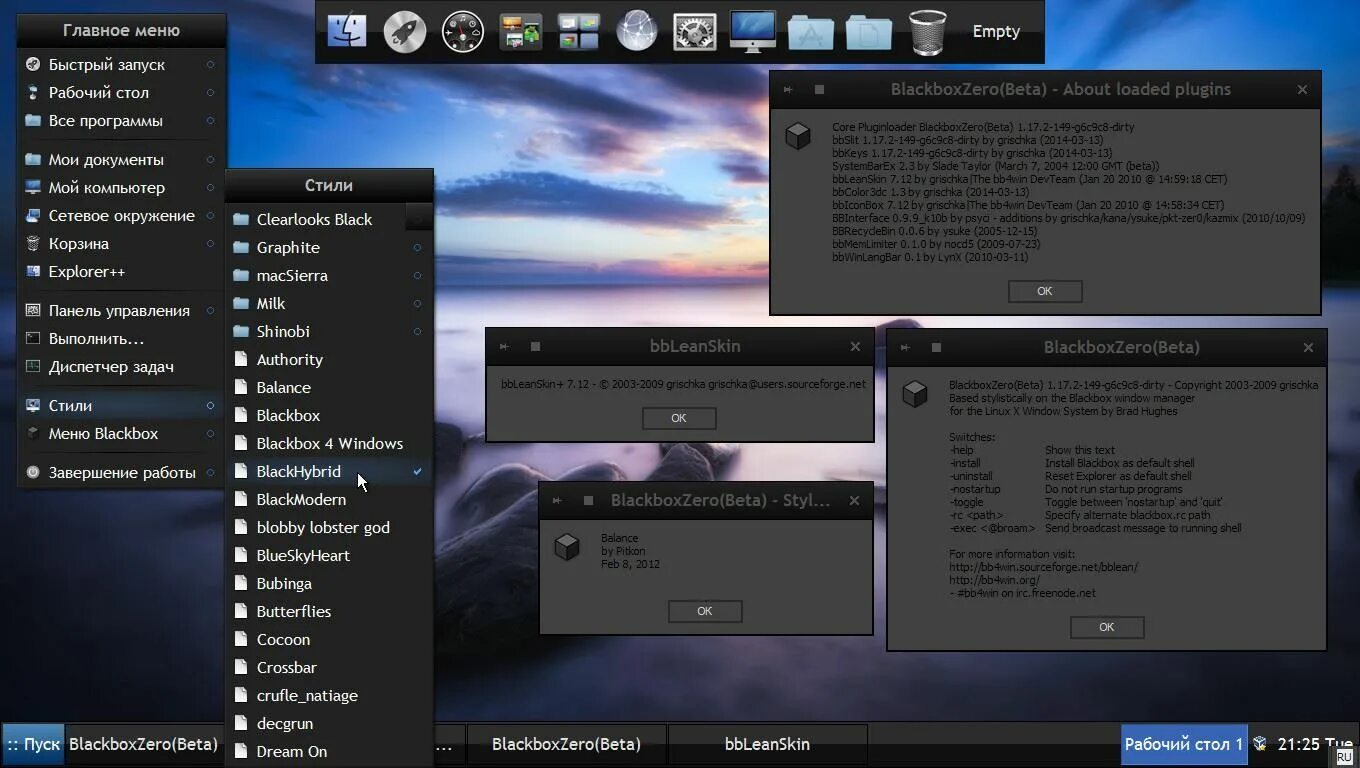Open the Documents folder icon in dock
The height and width of the screenshot is (768, 1360).
tap(869, 32)
